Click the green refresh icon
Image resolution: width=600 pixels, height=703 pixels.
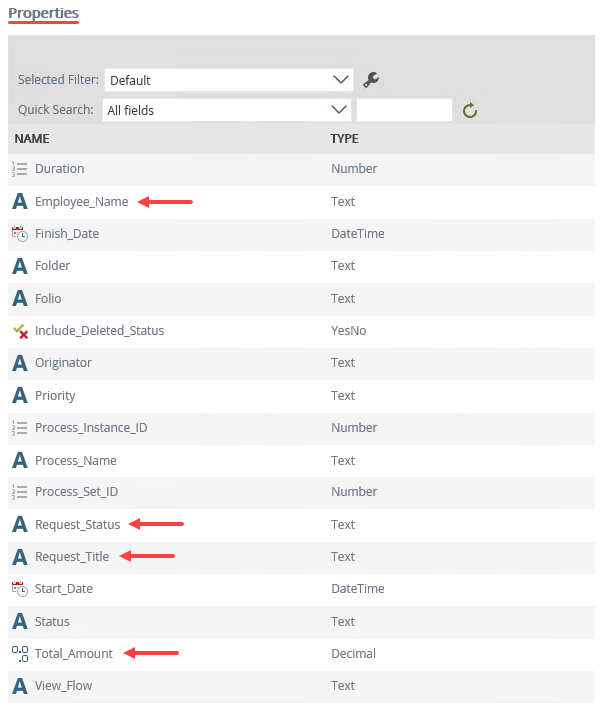470,110
